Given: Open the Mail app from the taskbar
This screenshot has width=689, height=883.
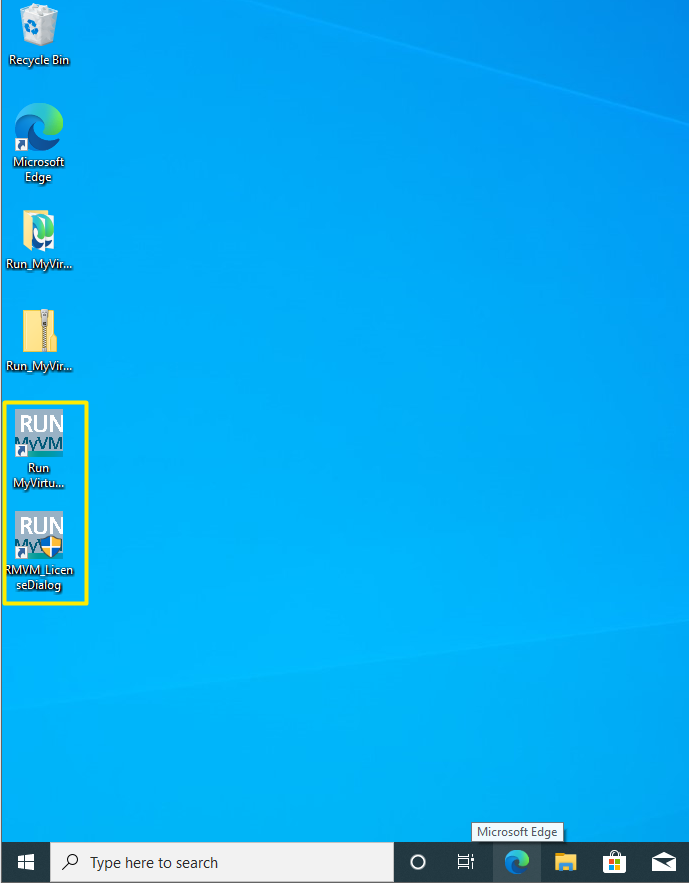Looking at the screenshot, I should (x=664, y=862).
